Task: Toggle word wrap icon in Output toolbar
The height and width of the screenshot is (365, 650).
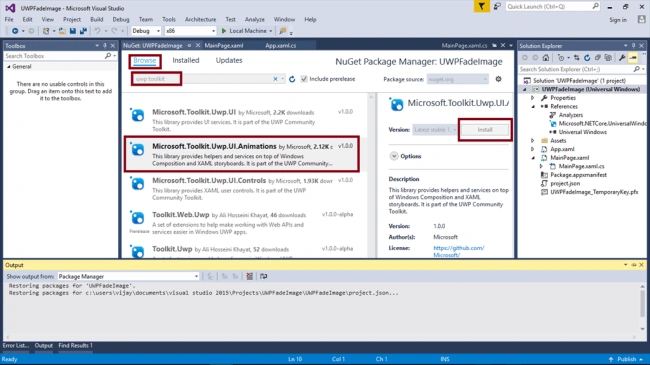Action: (x=264, y=276)
